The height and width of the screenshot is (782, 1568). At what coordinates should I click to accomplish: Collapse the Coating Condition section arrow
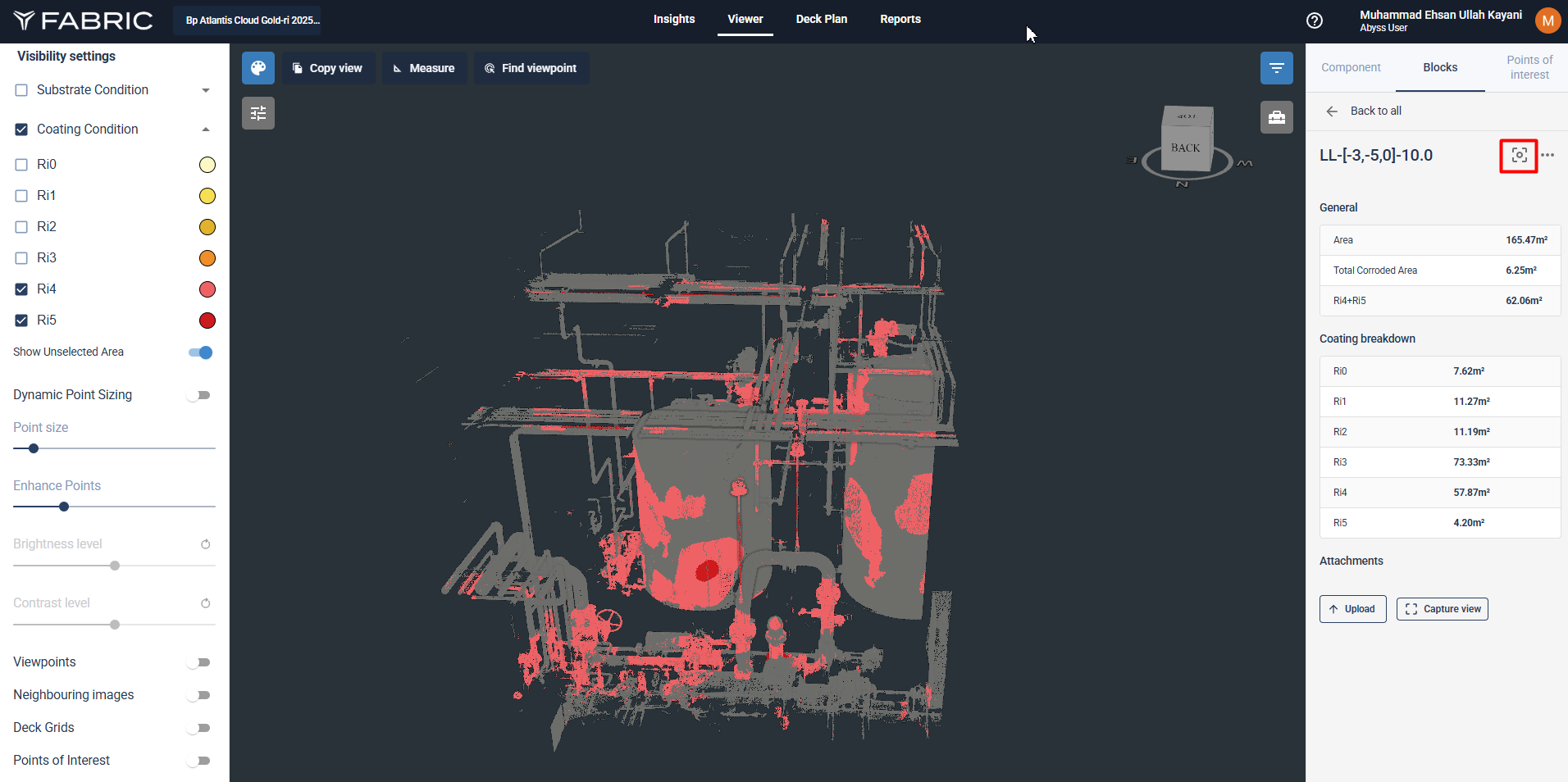pos(206,130)
